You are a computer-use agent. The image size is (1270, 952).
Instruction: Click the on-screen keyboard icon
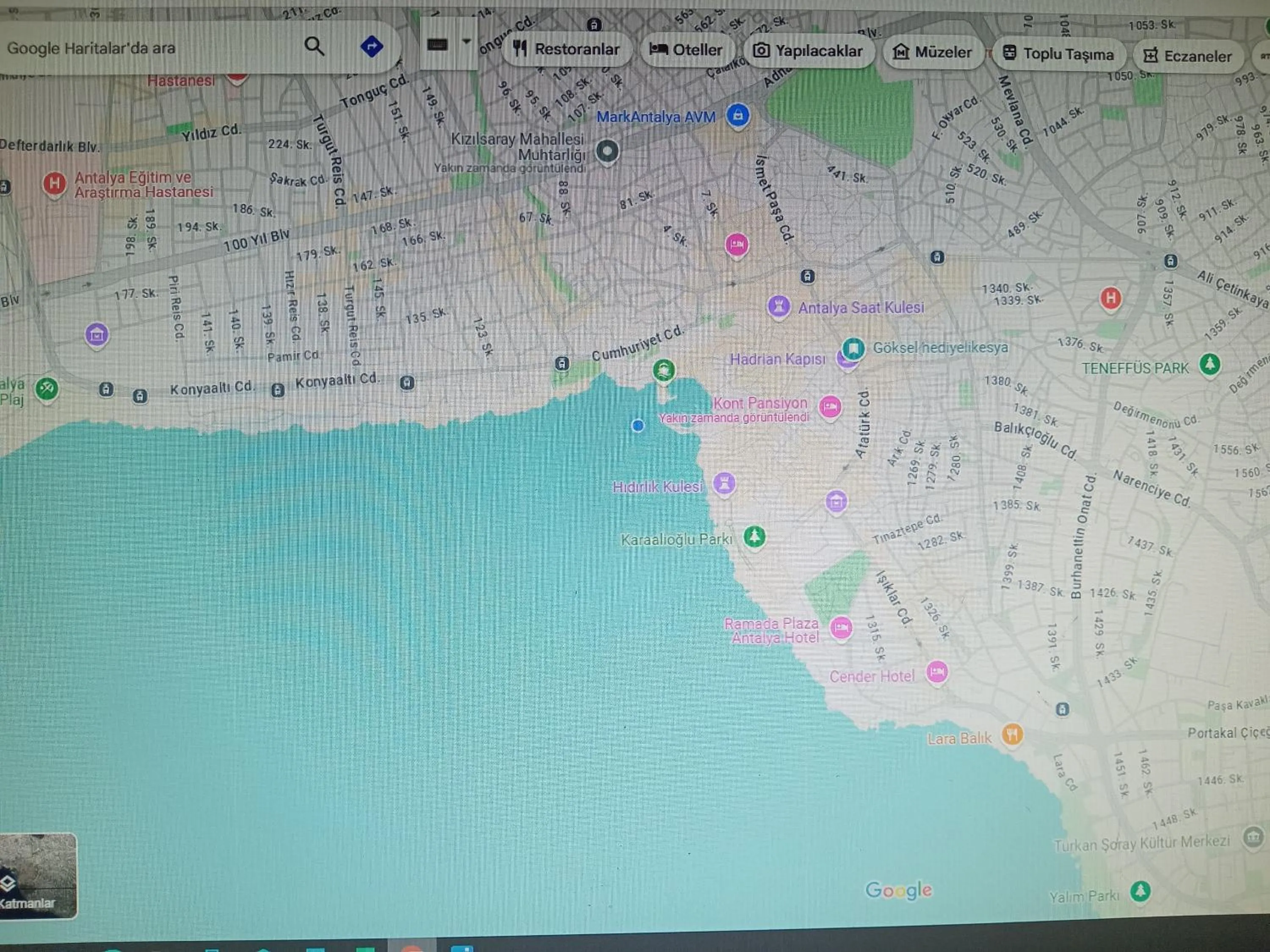pos(437,44)
